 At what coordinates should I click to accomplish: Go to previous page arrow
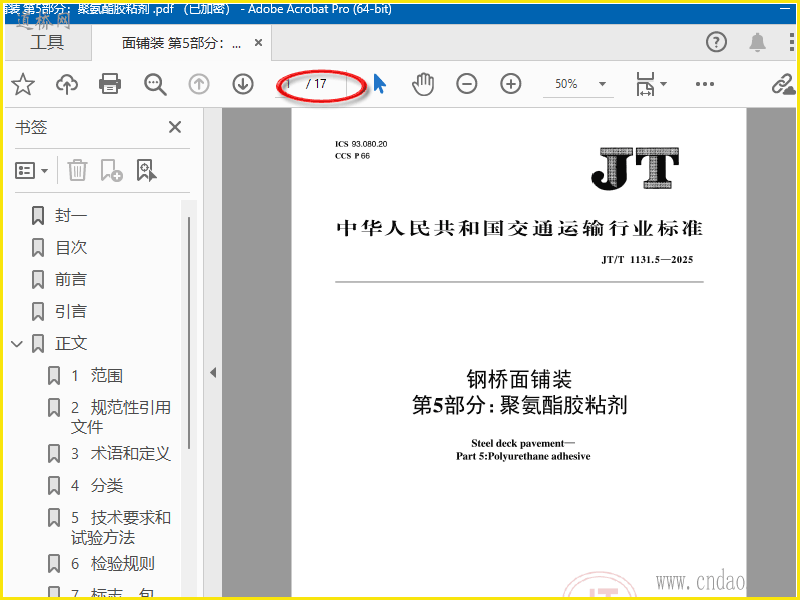point(199,84)
